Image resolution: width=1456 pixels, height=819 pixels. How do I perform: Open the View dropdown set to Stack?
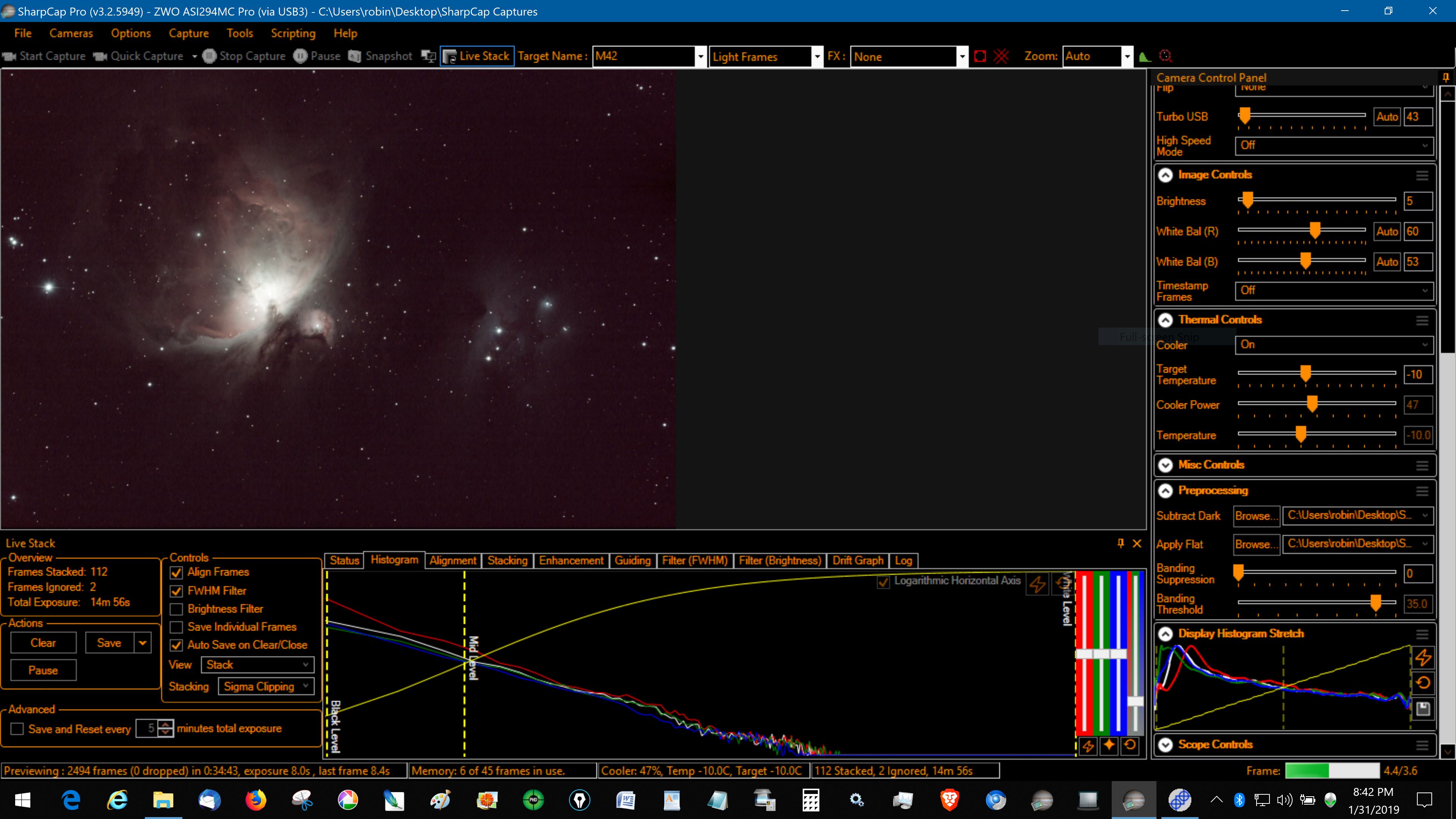pyautogui.click(x=257, y=665)
